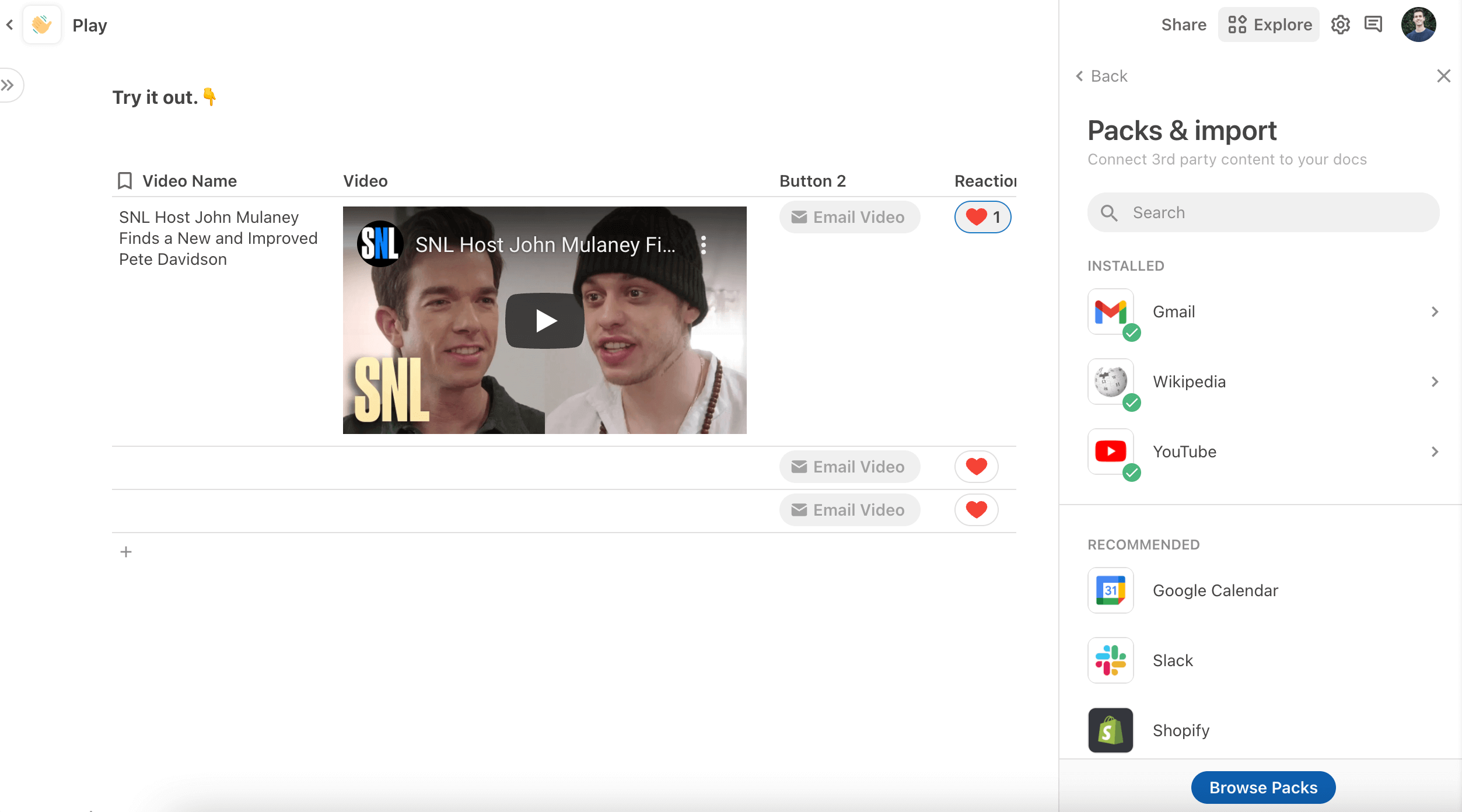1462x812 pixels.
Task: Open the Wikipedia pack icon
Action: click(1111, 381)
